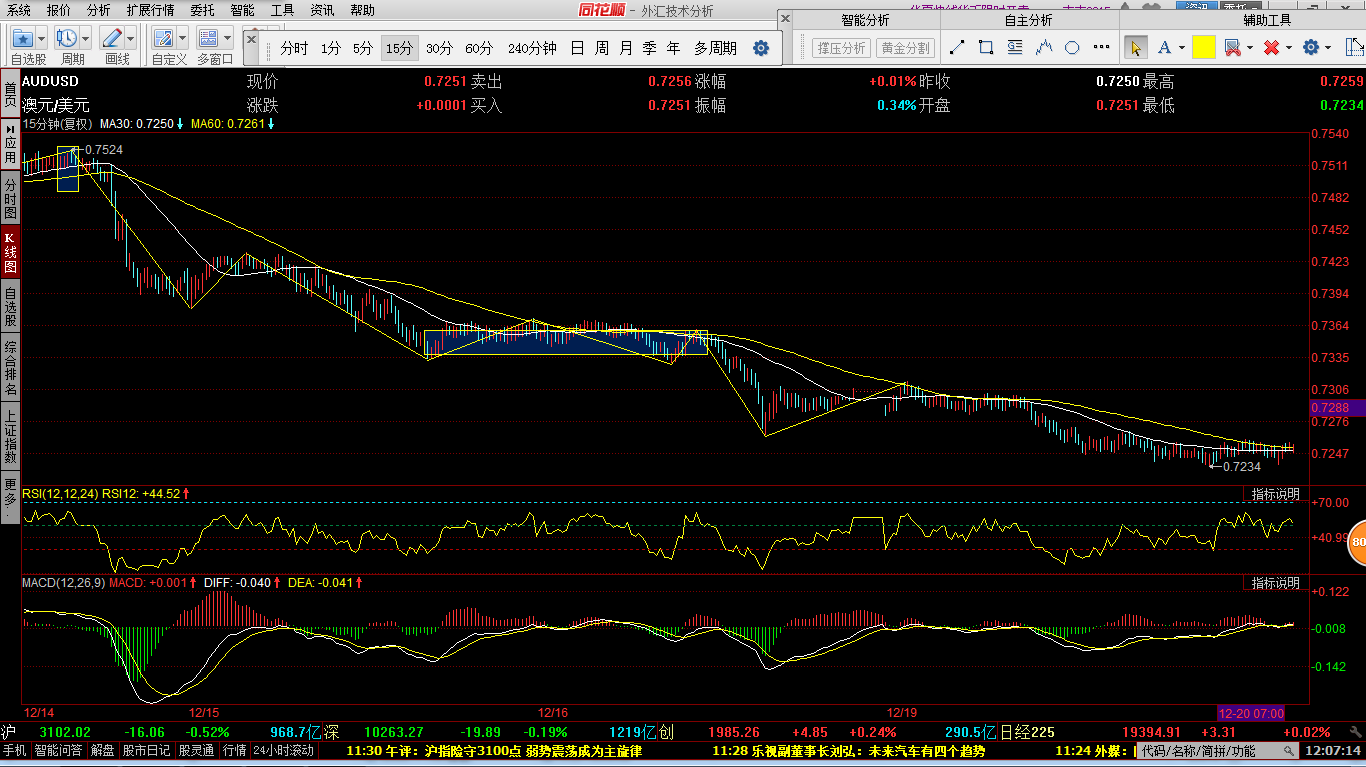Switch to 1分 period

(x=331, y=48)
